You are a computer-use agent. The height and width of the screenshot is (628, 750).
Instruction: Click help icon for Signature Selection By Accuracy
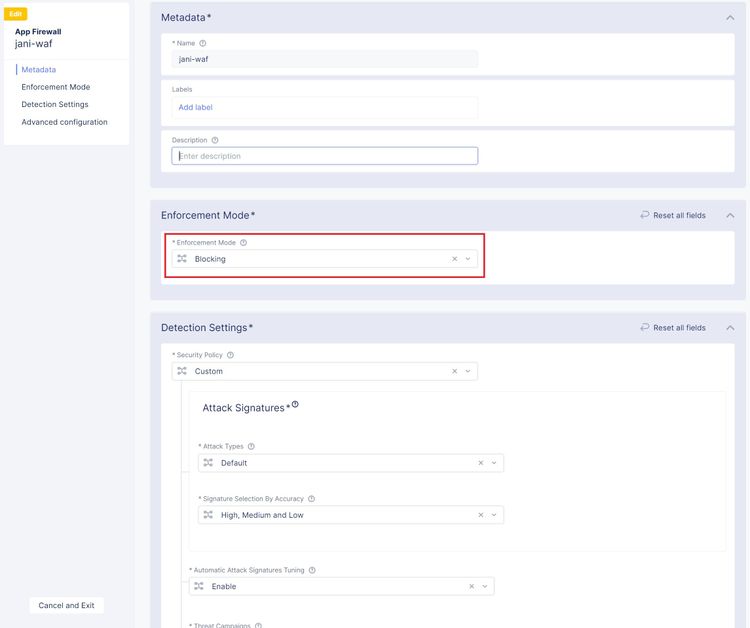coord(312,499)
